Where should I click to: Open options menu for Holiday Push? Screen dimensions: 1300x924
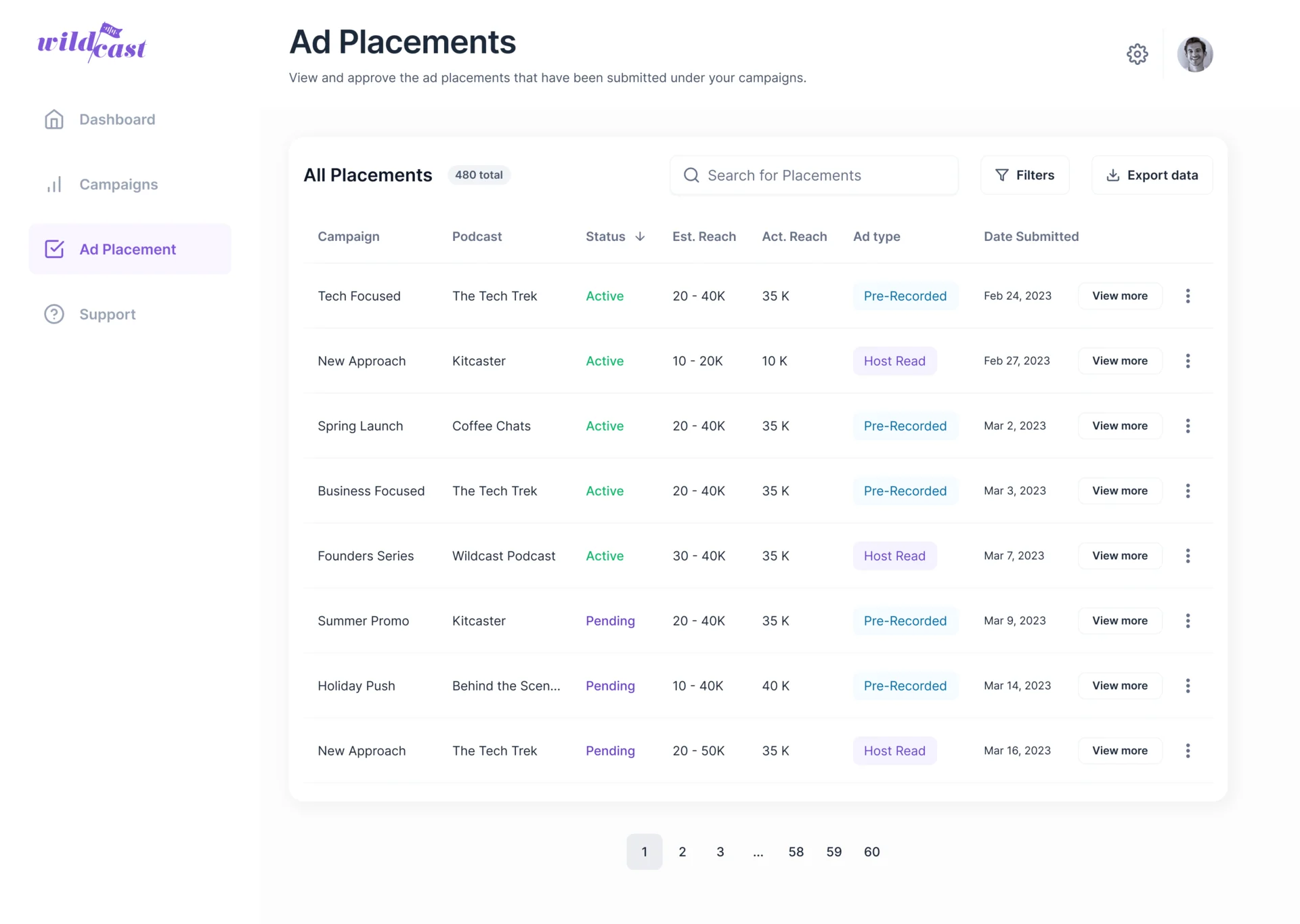click(1188, 686)
